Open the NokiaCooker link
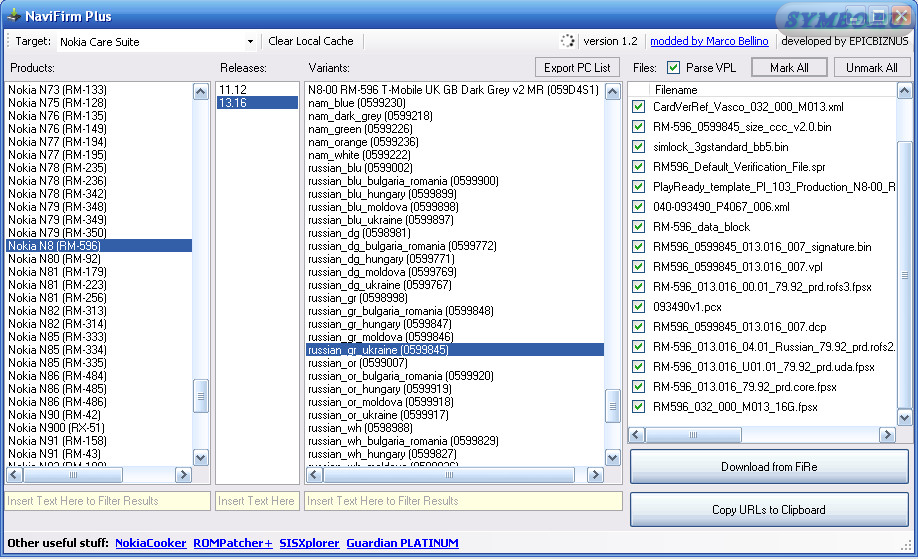This screenshot has width=918, height=559. pos(150,543)
